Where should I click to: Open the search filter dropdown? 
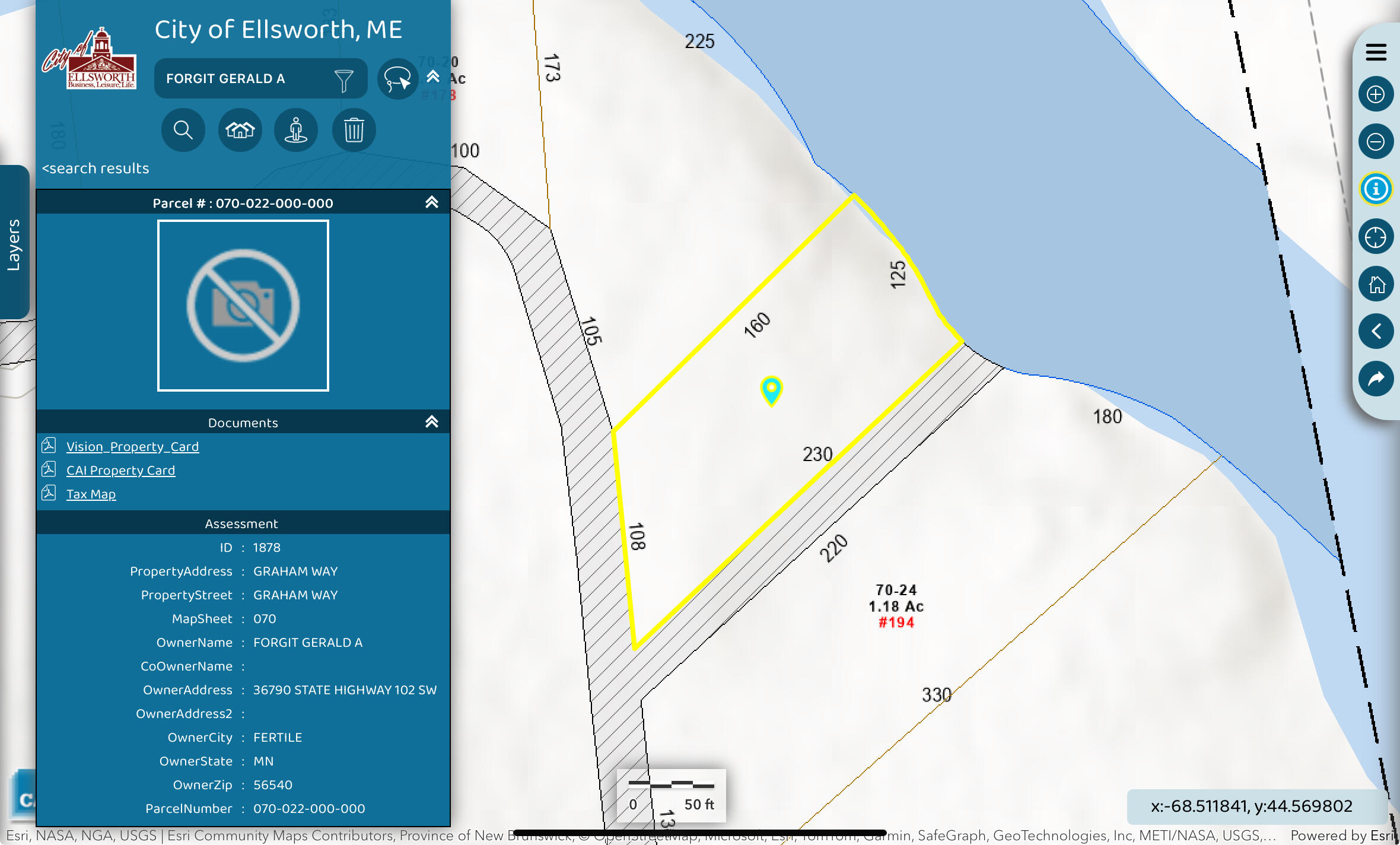344,78
